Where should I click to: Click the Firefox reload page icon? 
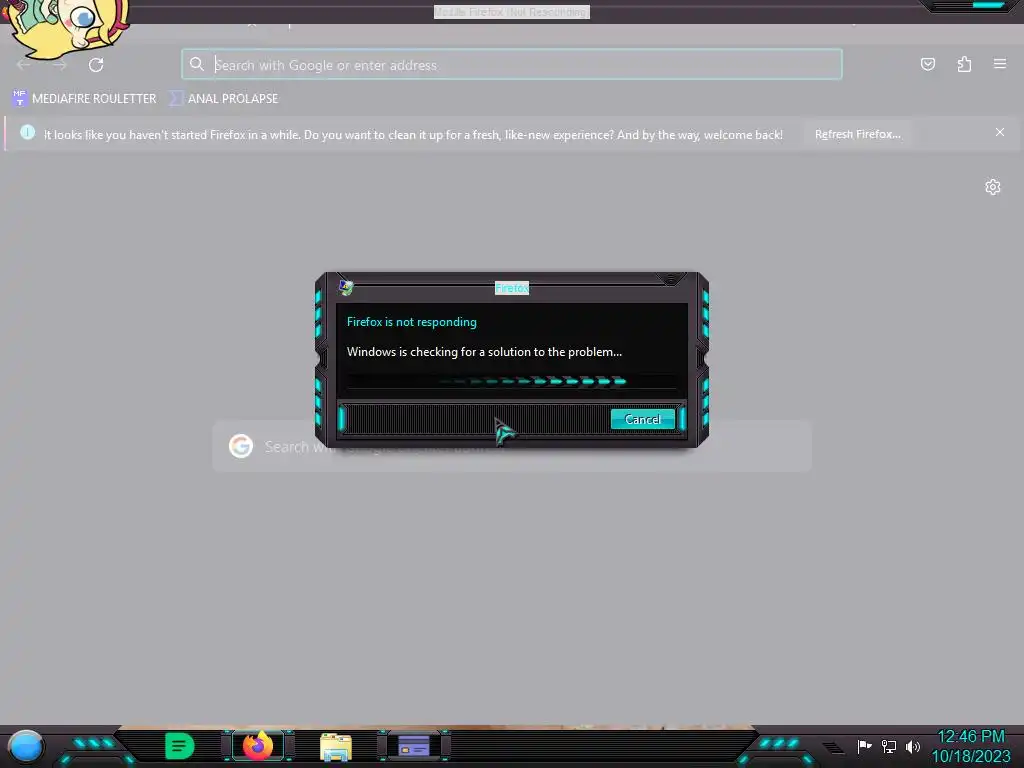[x=96, y=65]
